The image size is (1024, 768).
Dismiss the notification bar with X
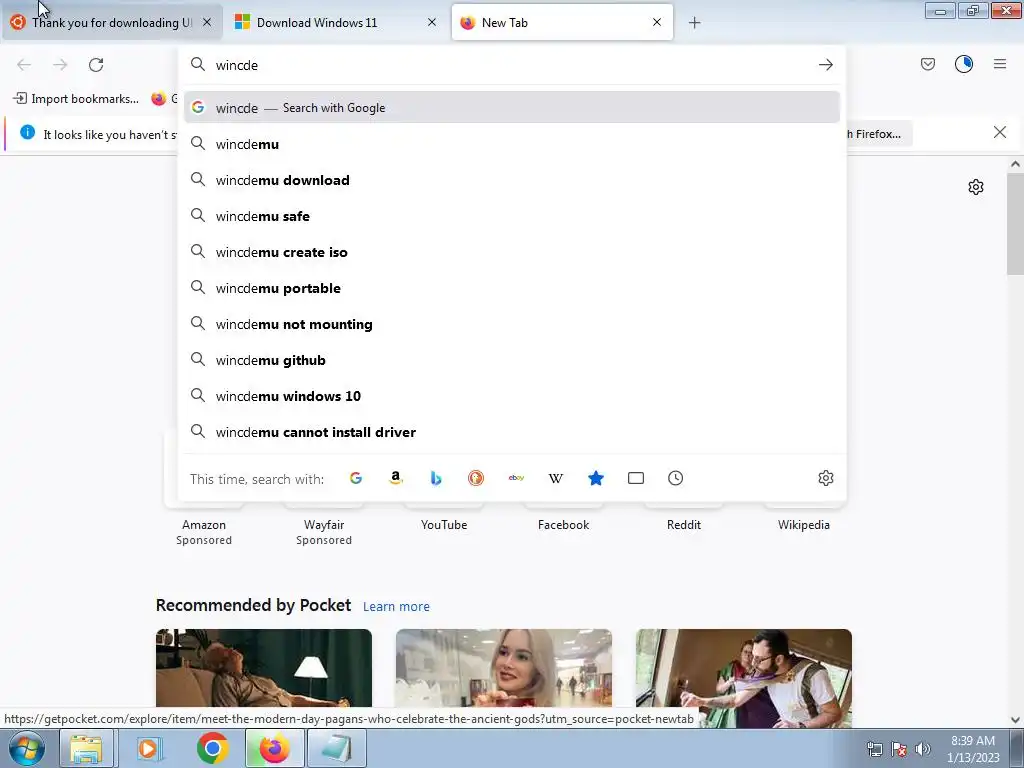999,133
